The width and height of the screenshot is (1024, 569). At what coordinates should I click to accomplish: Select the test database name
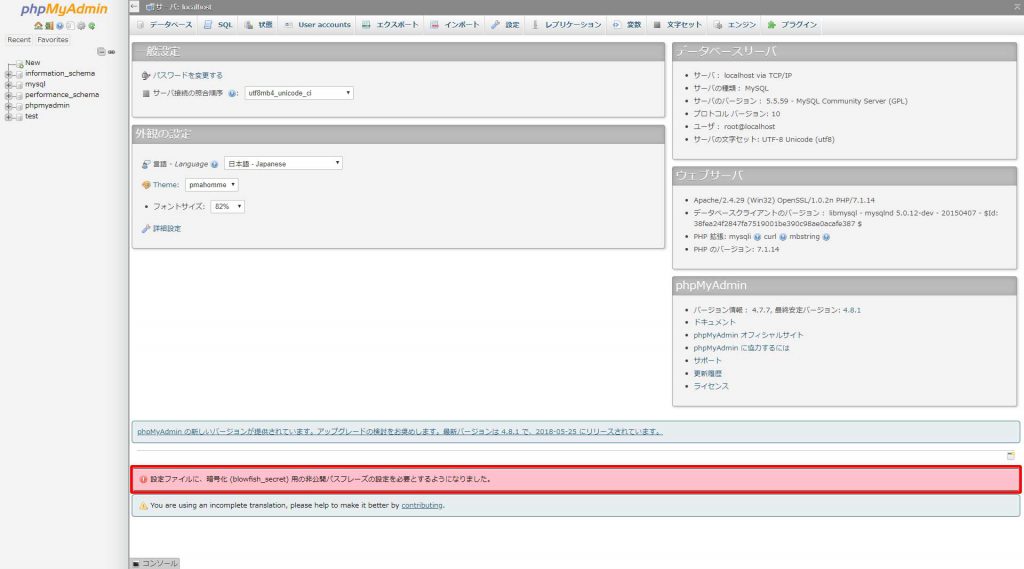point(31,116)
